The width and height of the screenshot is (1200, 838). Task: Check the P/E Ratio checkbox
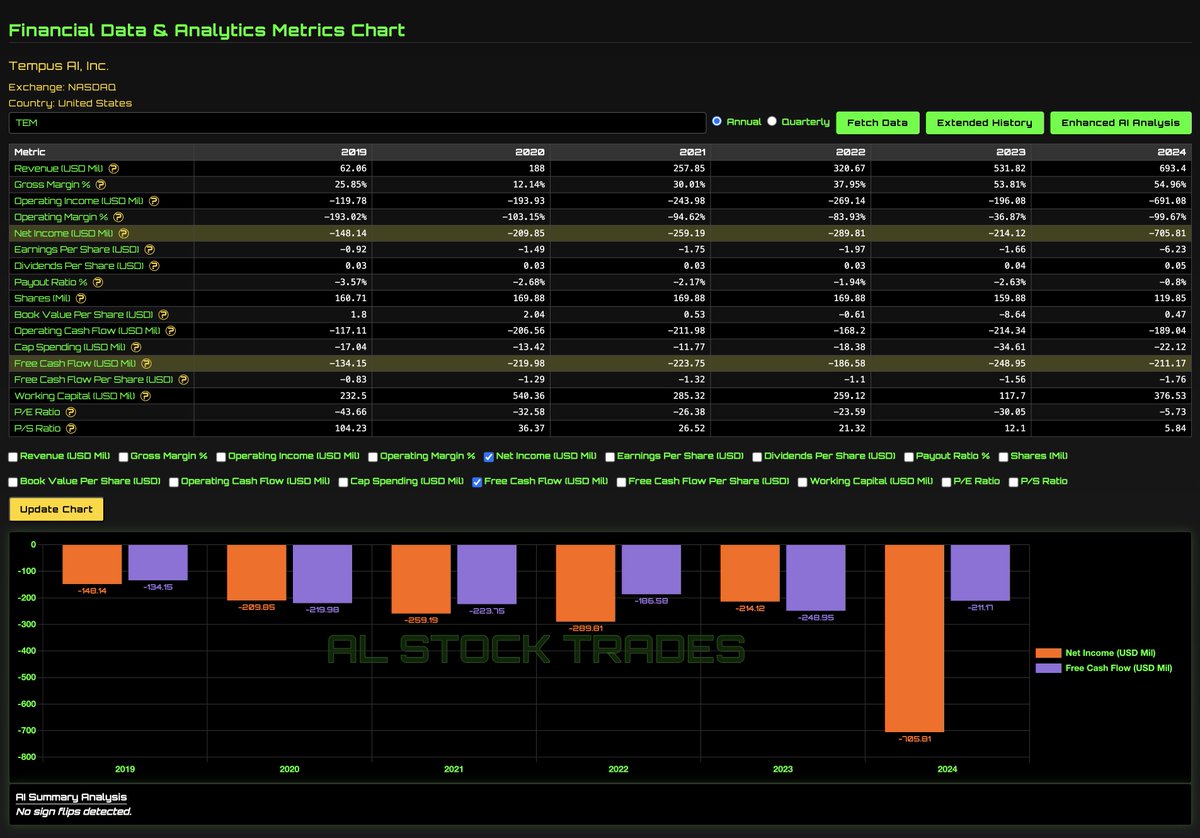tap(947, 481)
